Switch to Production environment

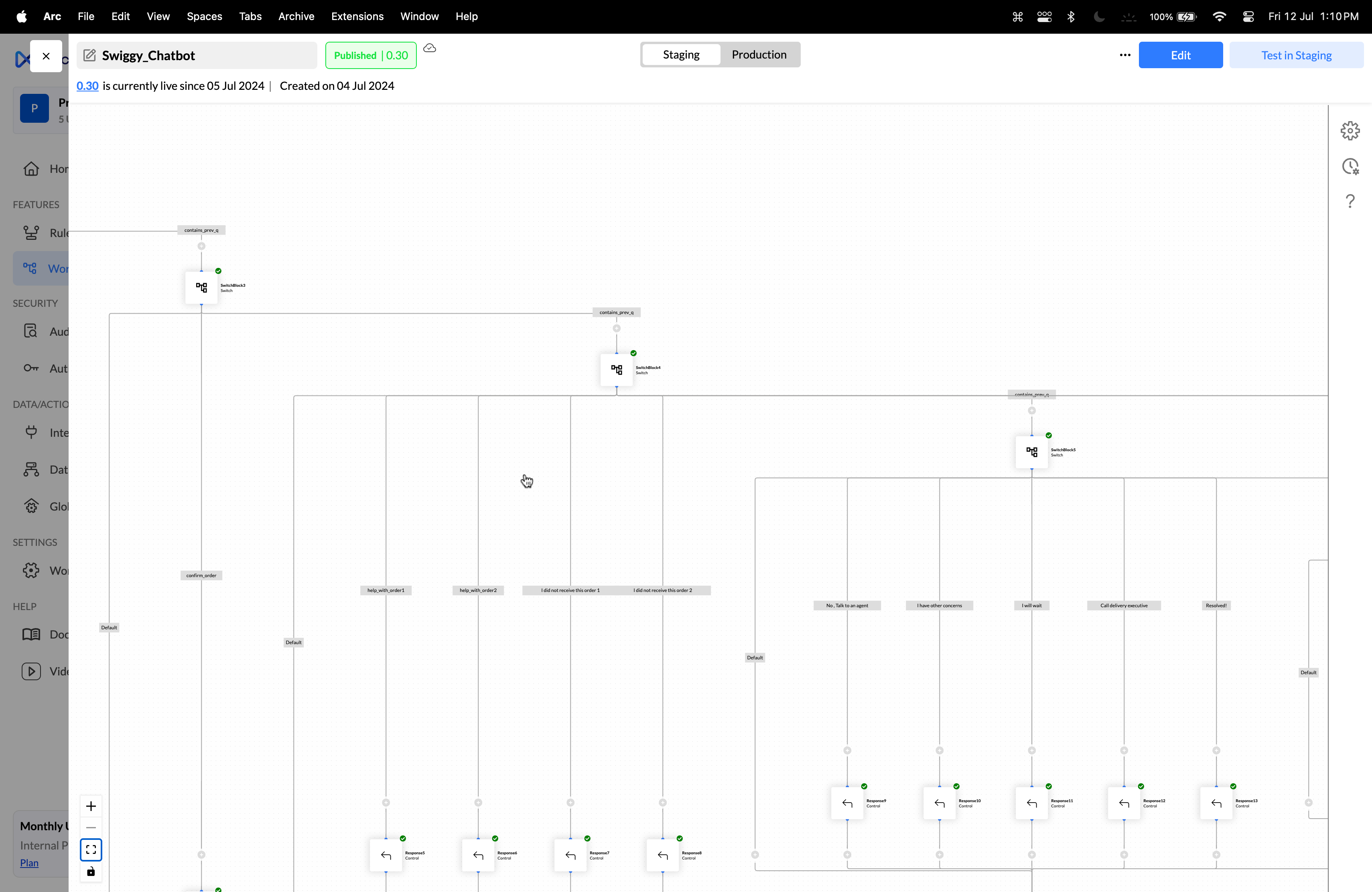[759, 55]
